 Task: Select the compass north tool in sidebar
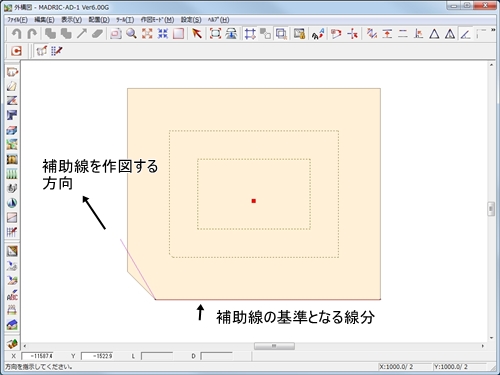[12, 203]
